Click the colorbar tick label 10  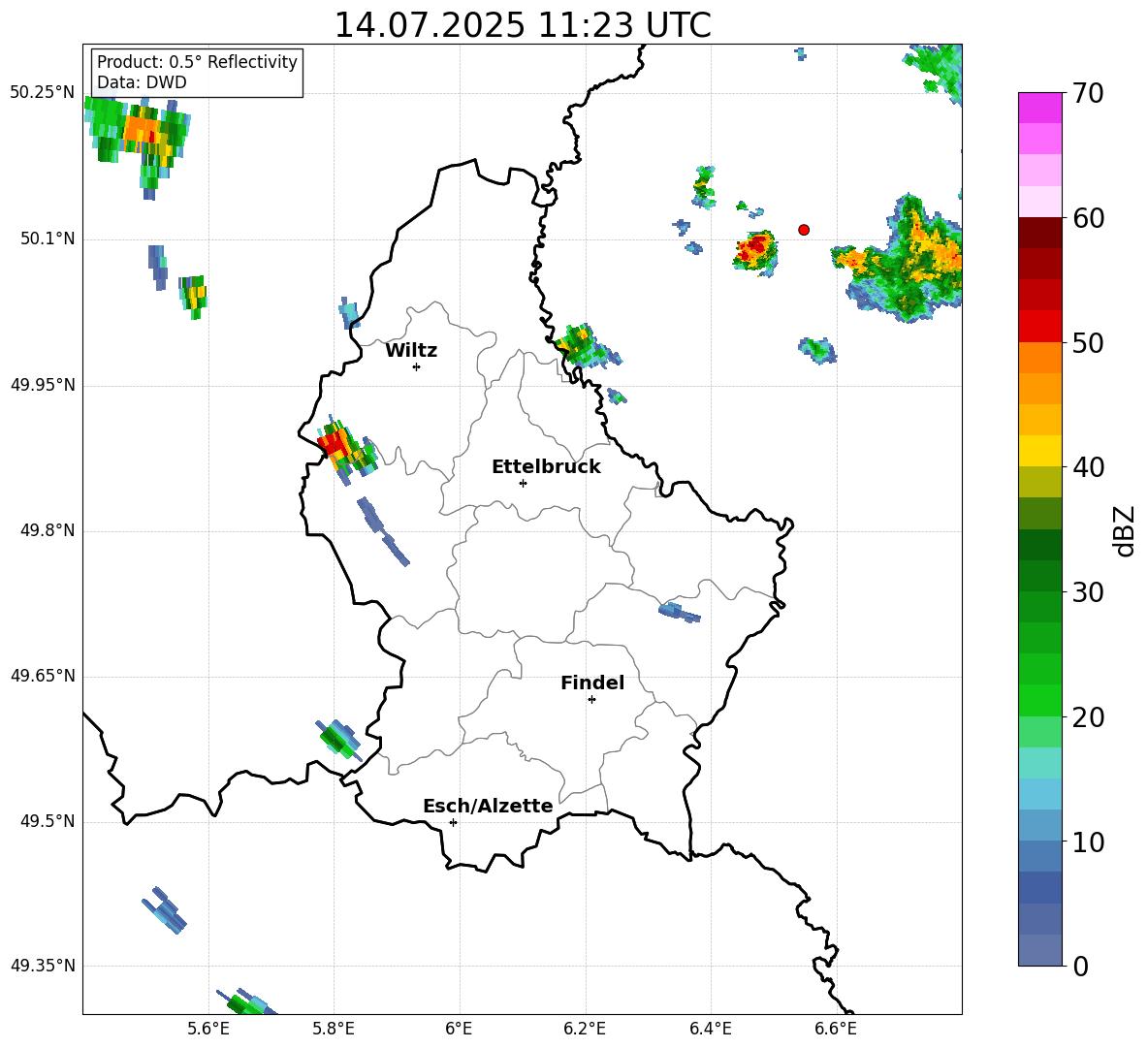click(1088, 842)
